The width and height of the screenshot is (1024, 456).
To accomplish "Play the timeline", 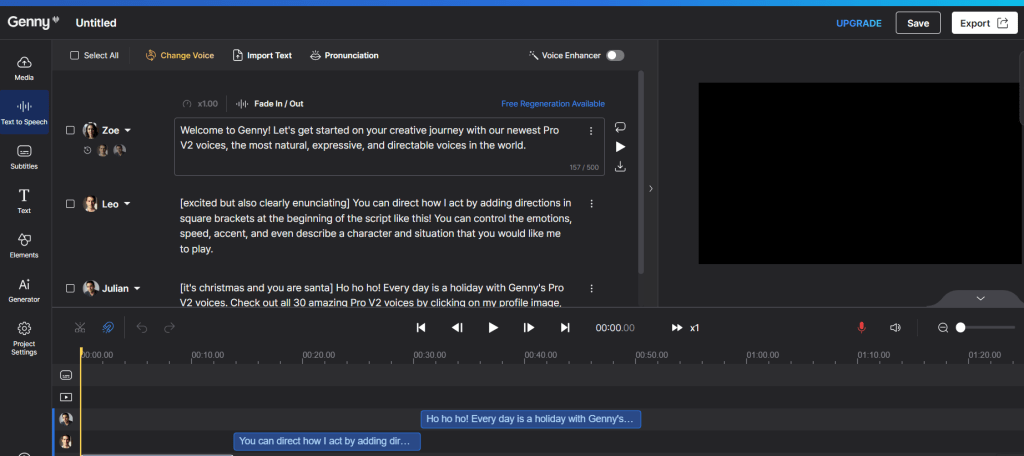I will pos(493,327).
